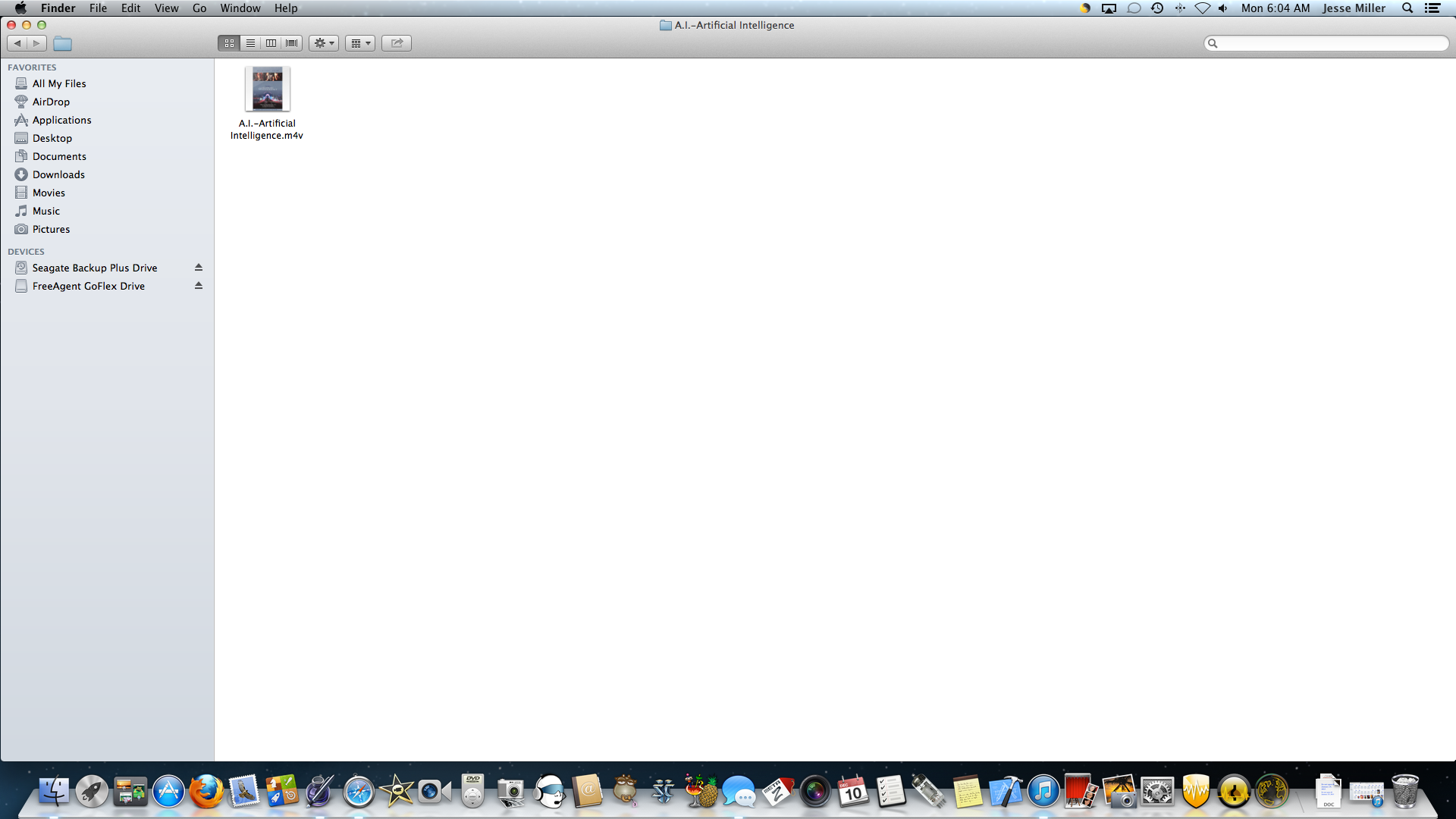Viewport: 1456px width, 819px height.
Task: Open the File menu
Action: tap(99, 8)
